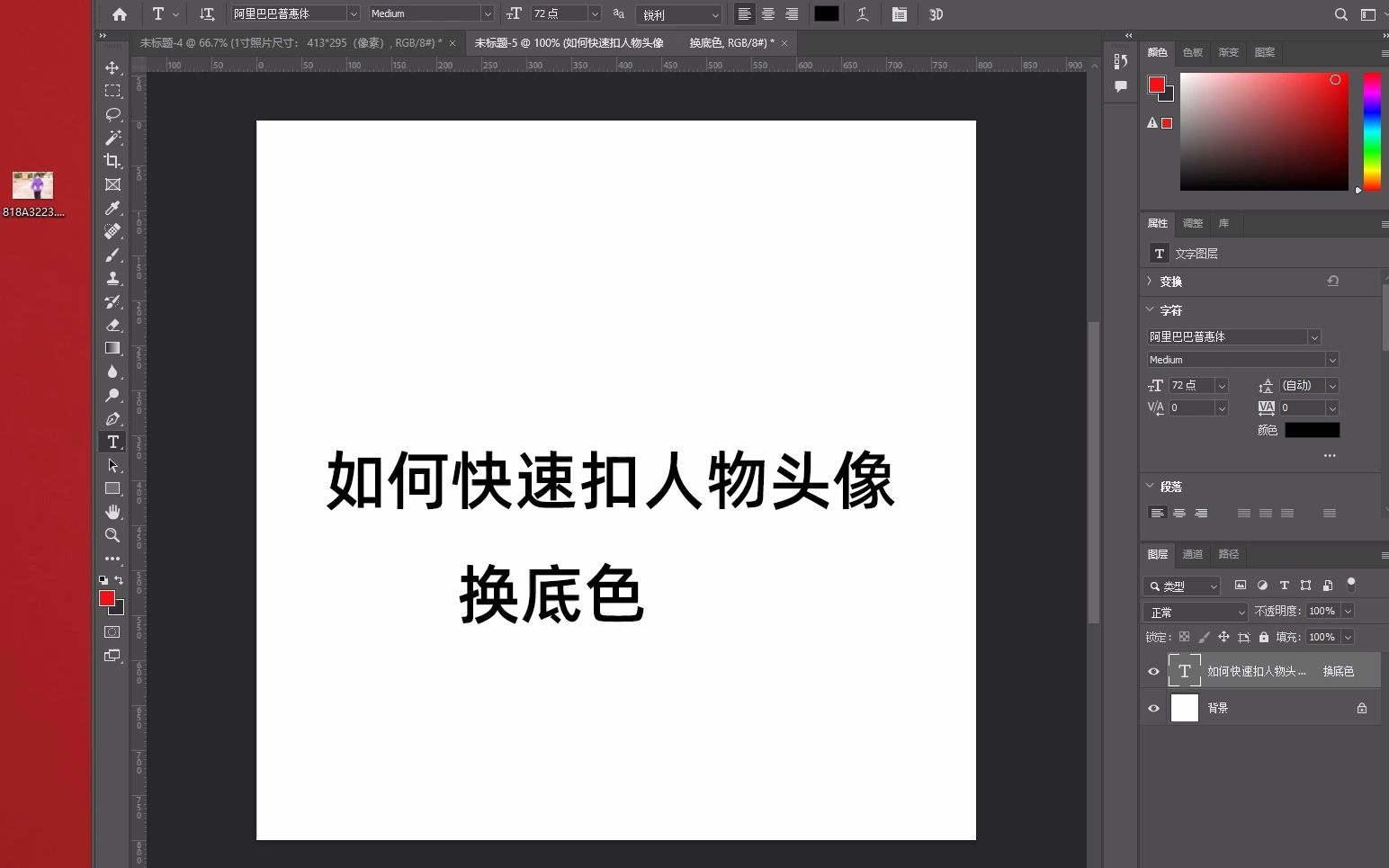Enable lock transparent pixels on current layer
The height and width of the screenshot is (868, 1389).
pos(1183,637)
